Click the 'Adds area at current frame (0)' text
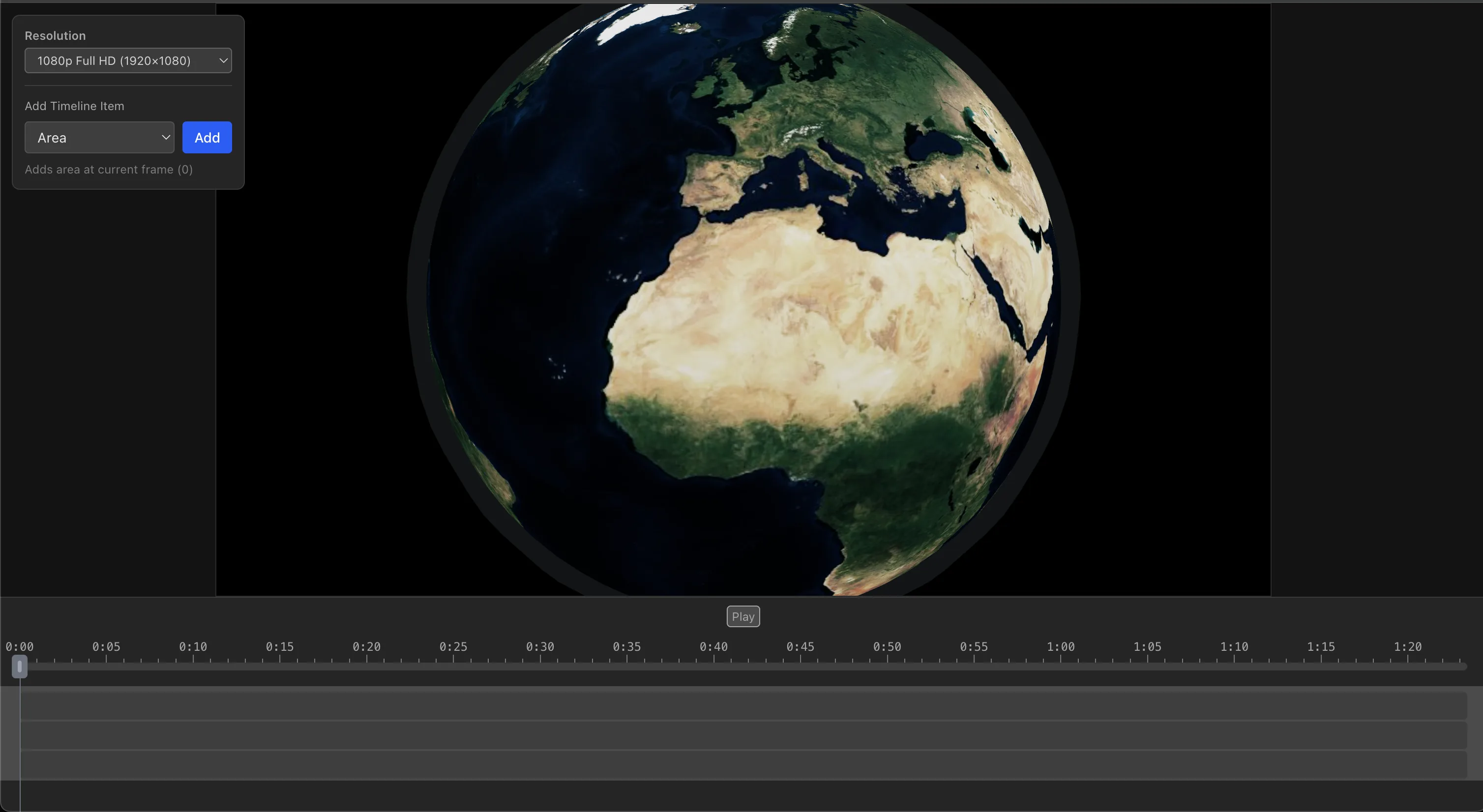 (x=109, y=169)
